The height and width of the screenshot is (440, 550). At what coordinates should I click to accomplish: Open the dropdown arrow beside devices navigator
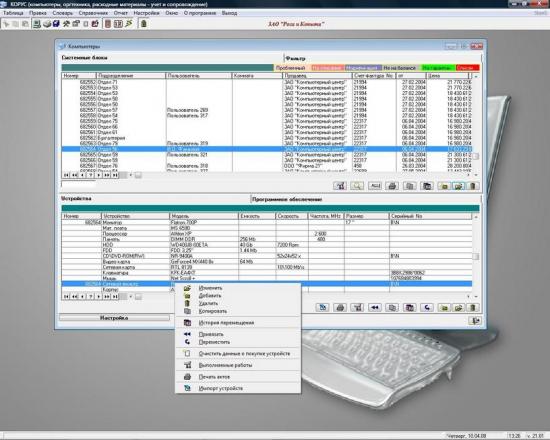pyautogui.click(x=131, y=297)
